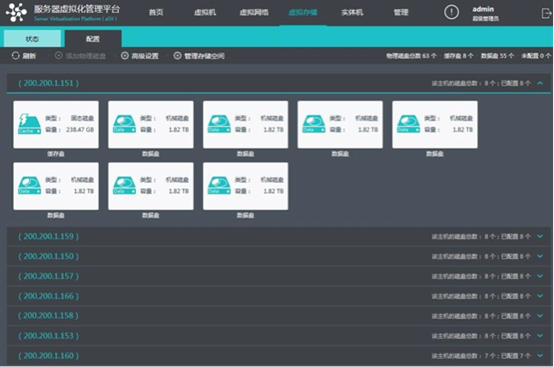Click the (200.200.1.159) host address
The height and width of the screenshot is (367, 554).
pos(48,236)
